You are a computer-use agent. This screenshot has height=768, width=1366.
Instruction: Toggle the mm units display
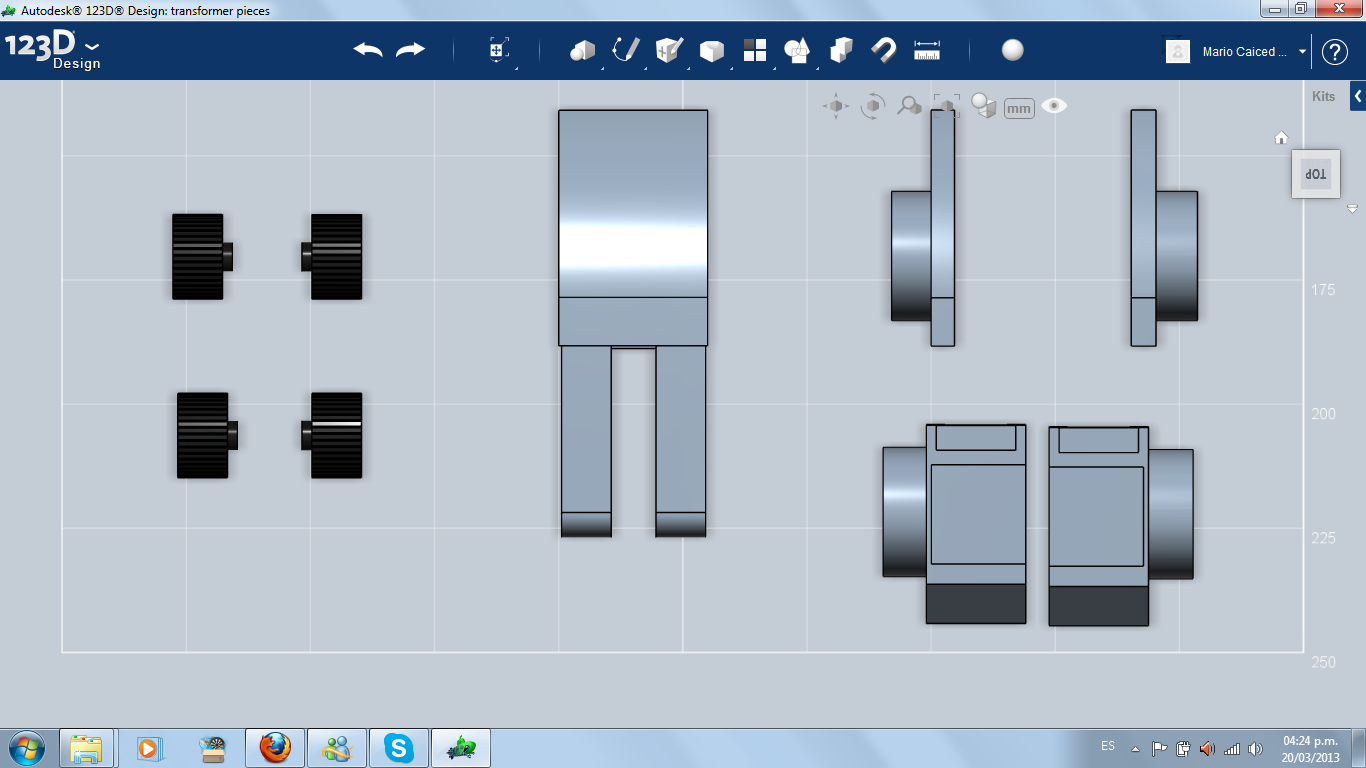click(1018, 107)
